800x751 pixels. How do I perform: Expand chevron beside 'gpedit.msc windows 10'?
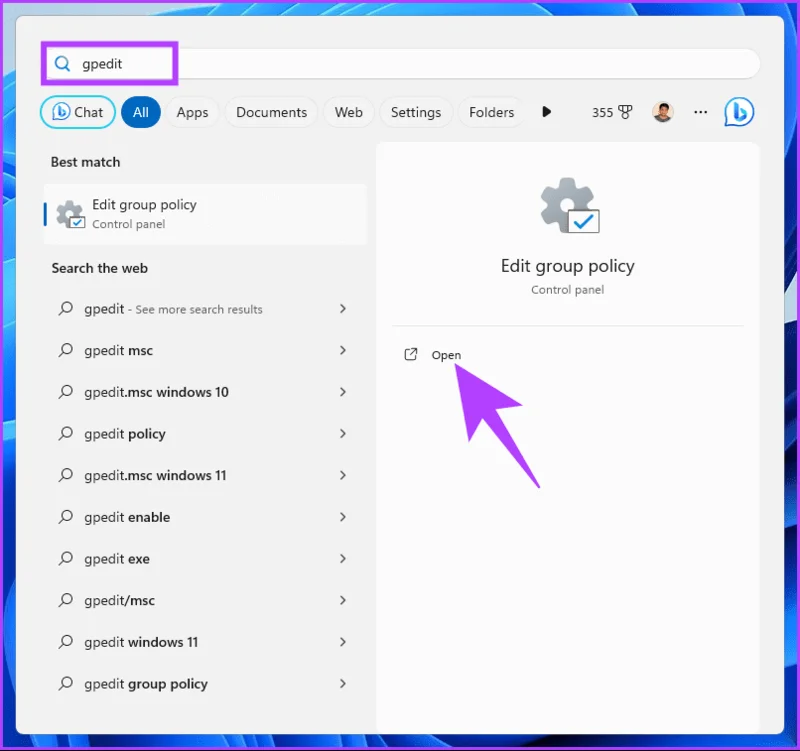[343, 392]
